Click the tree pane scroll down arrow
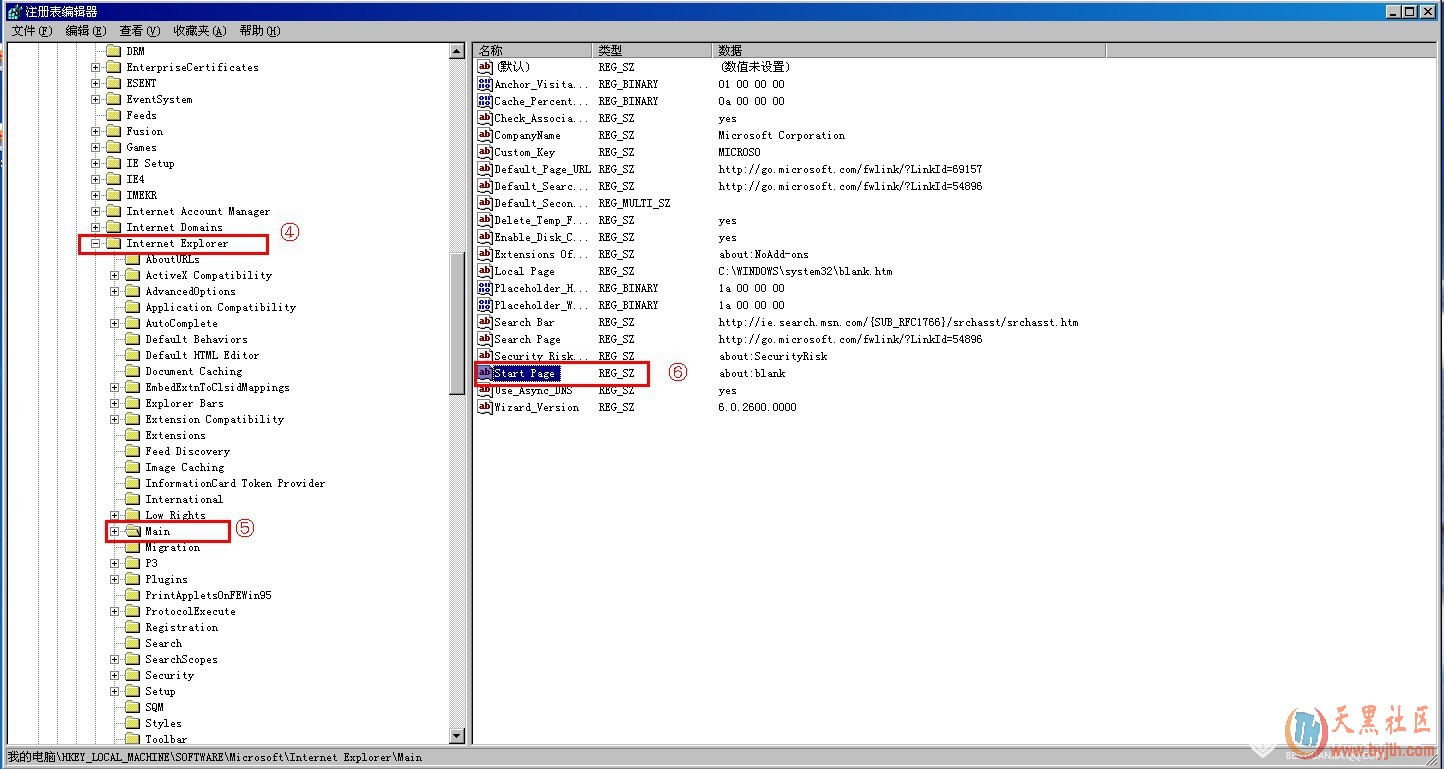 pos(457,736)
